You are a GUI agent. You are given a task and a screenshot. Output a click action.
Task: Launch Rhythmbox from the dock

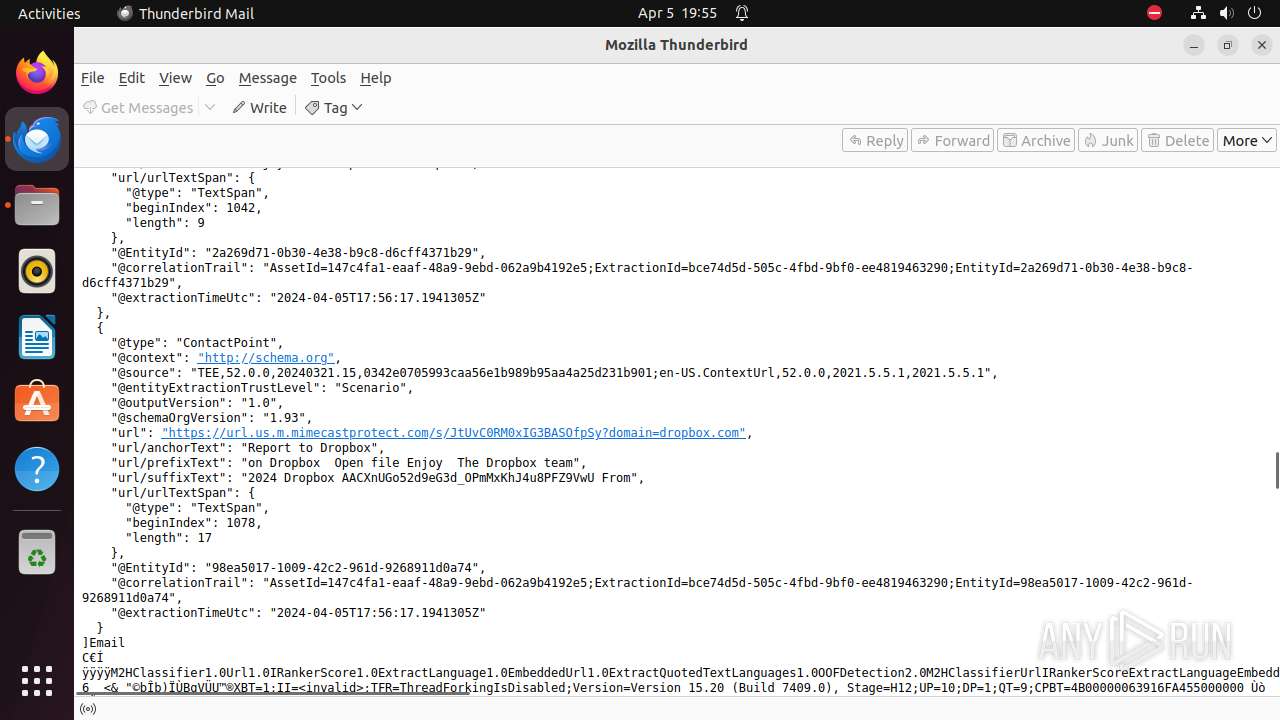pos(37,271)
